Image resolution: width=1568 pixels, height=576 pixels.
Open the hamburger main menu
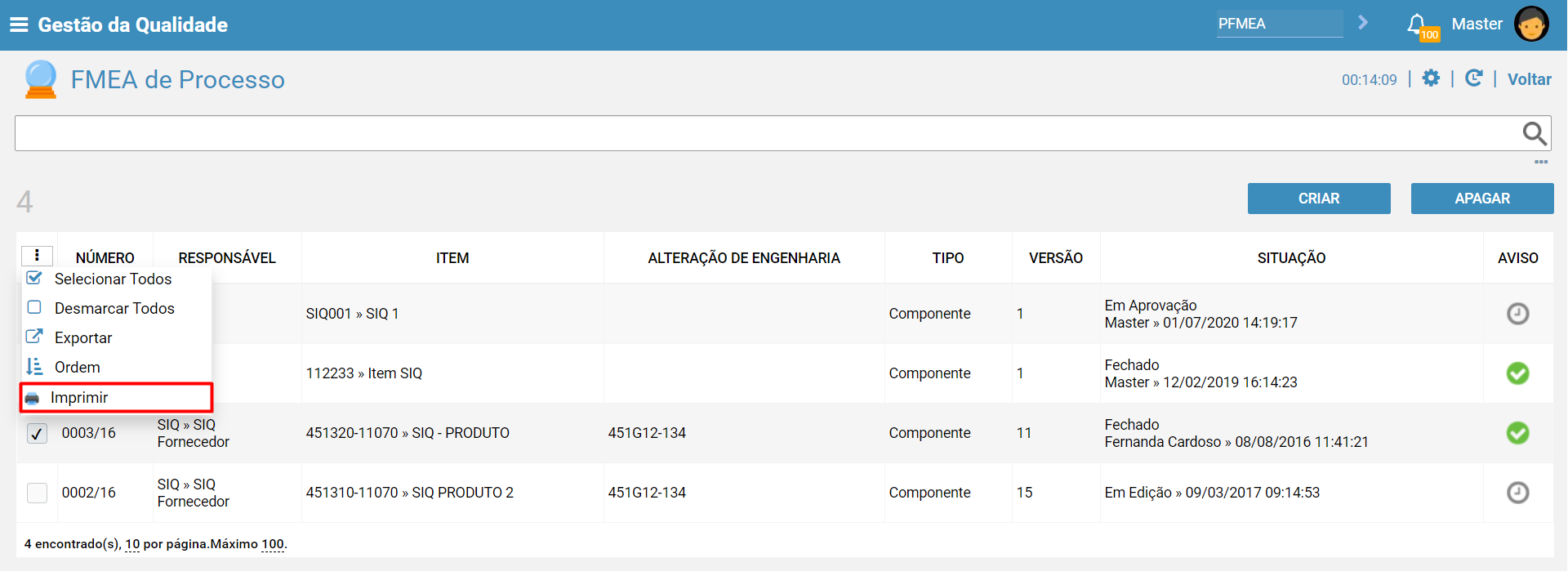pyautogui.click(x=19, y=25)
